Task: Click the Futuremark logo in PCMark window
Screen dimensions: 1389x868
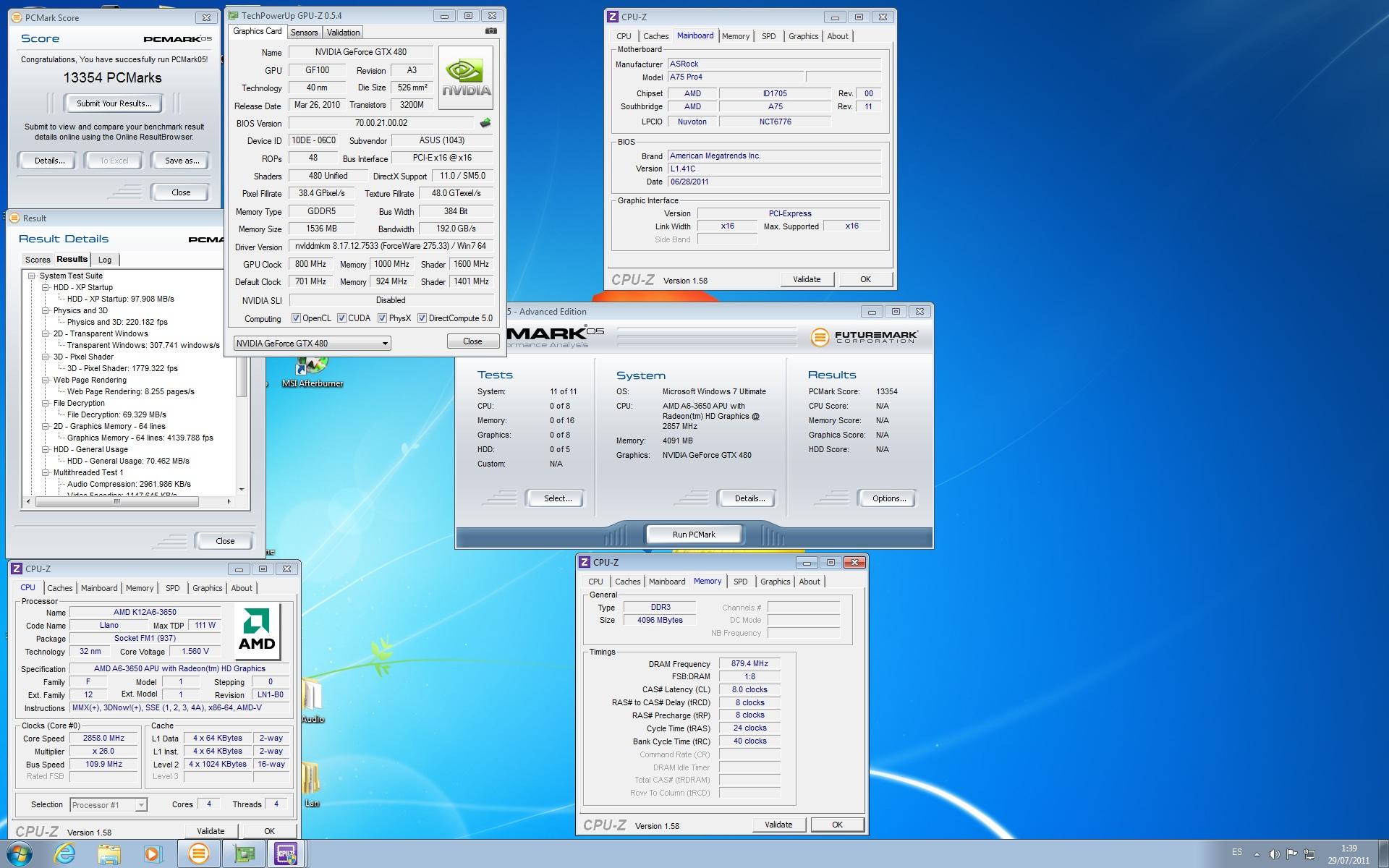Action: point(865,336)
